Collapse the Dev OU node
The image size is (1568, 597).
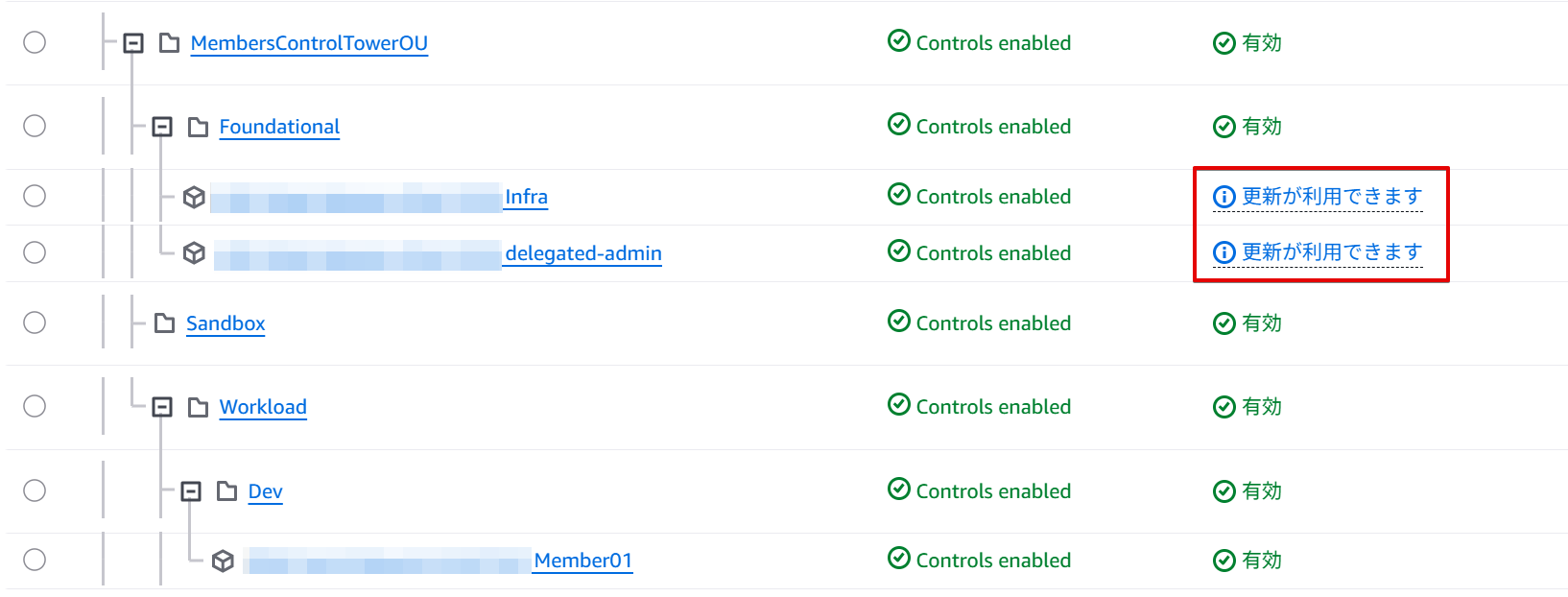[x=191, y=491]
